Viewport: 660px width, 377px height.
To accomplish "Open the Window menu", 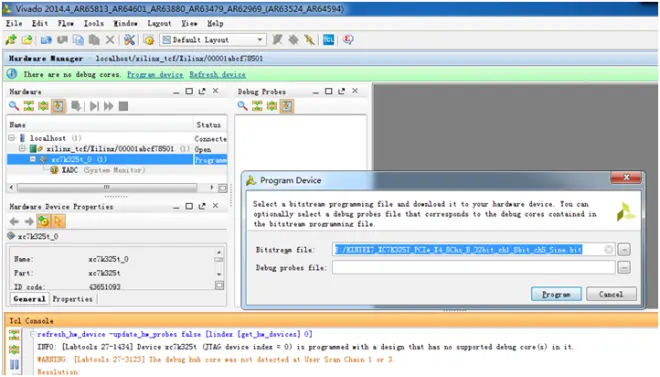I will pyautogui.click(x=125, y=24).
